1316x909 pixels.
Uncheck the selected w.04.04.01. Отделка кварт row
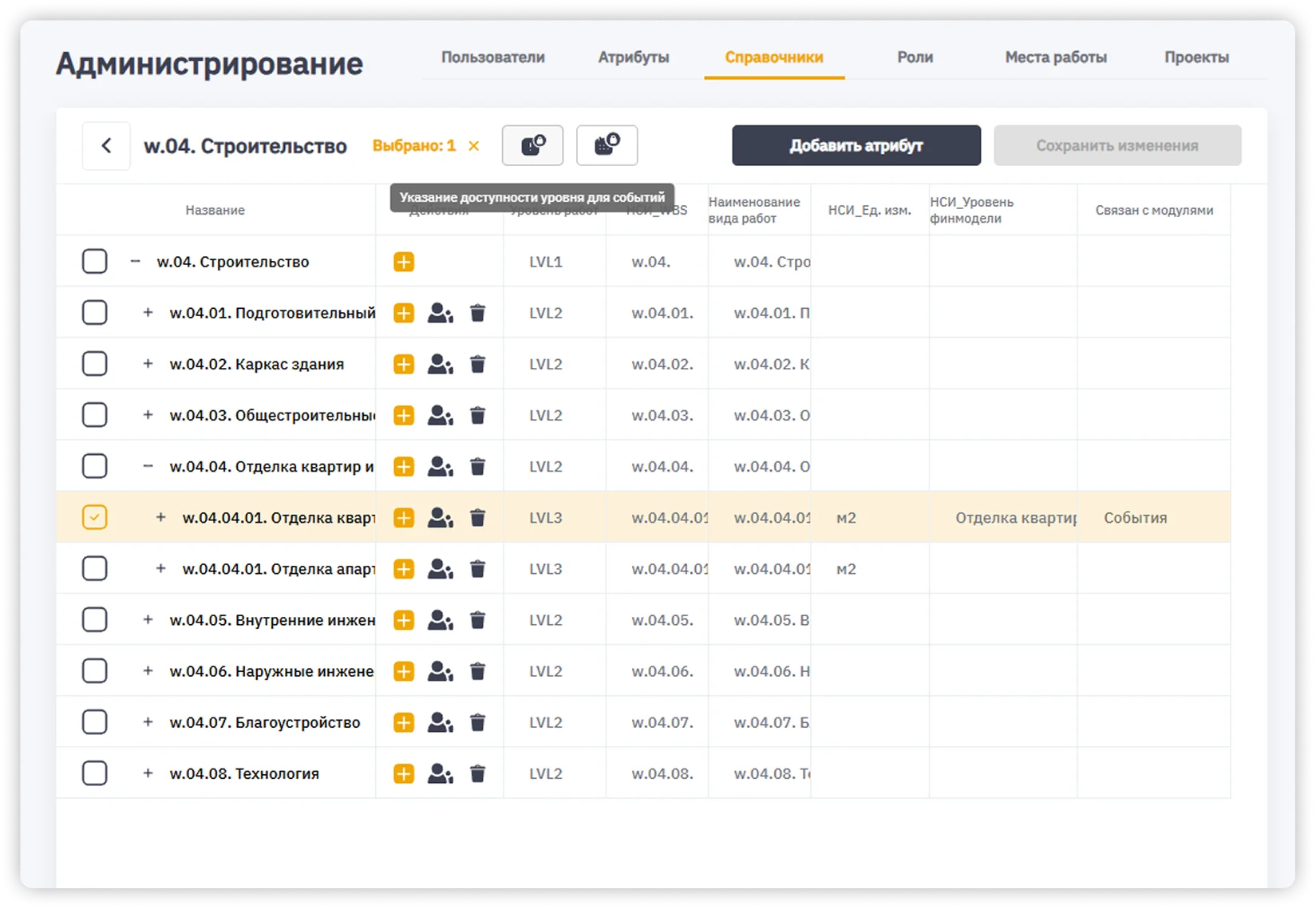pyautogui.click(x=94, y=518)
